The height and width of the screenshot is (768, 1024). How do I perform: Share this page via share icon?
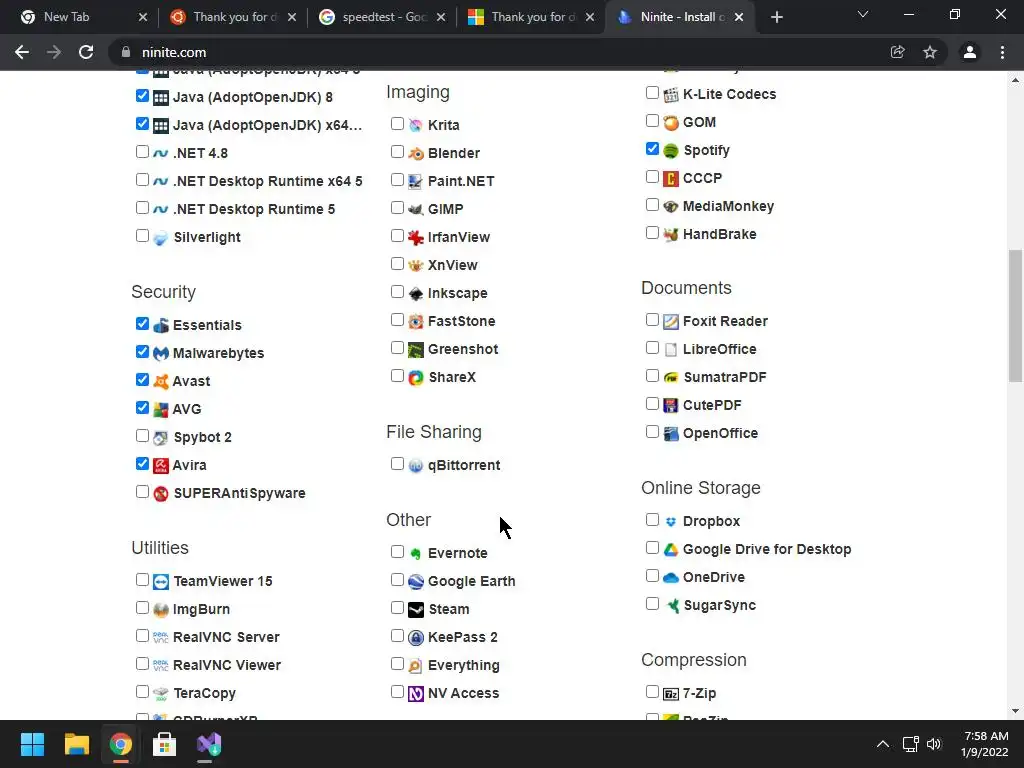tap(898, 52)
